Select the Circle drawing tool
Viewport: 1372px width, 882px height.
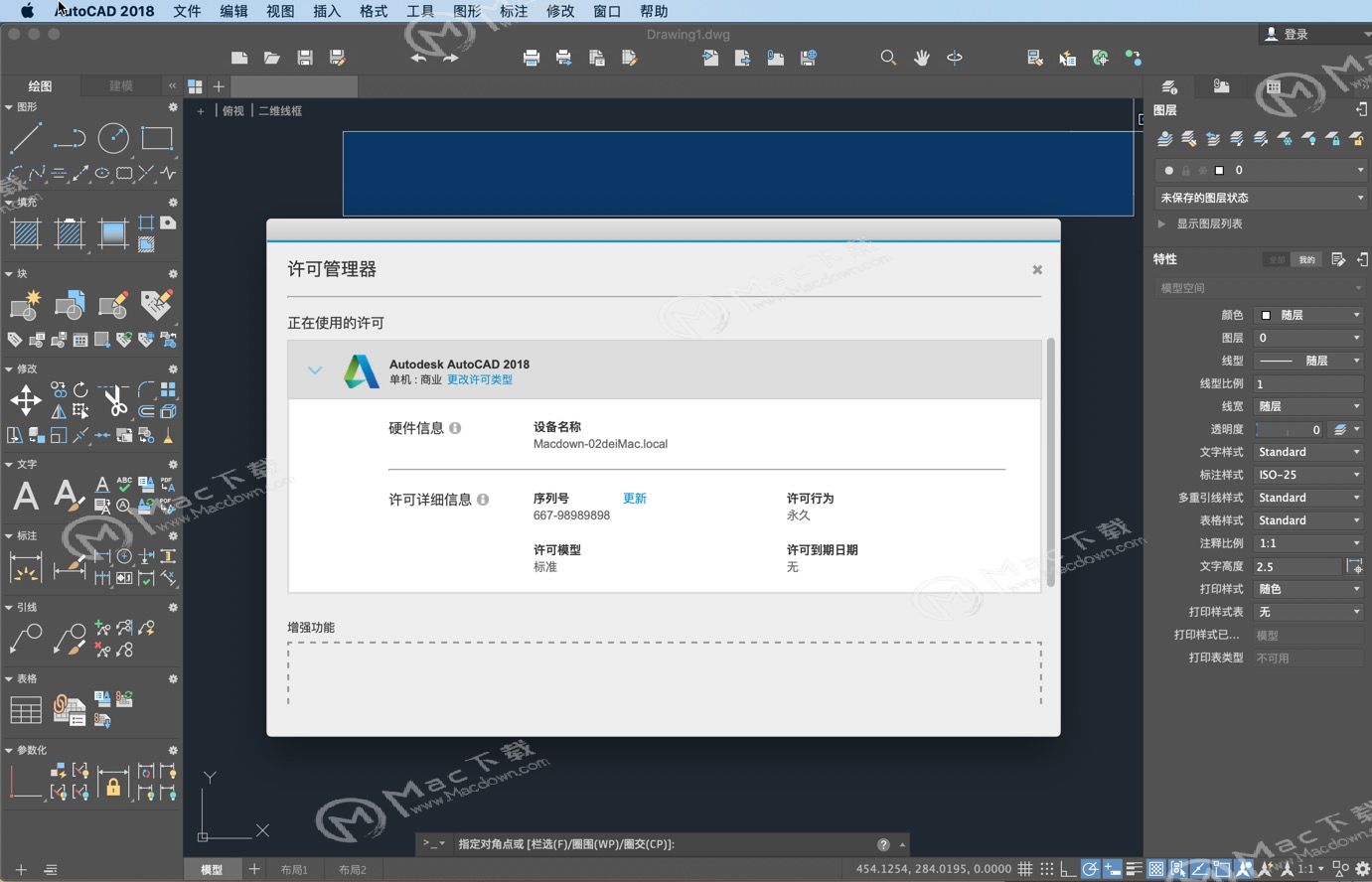coord(113,138)
